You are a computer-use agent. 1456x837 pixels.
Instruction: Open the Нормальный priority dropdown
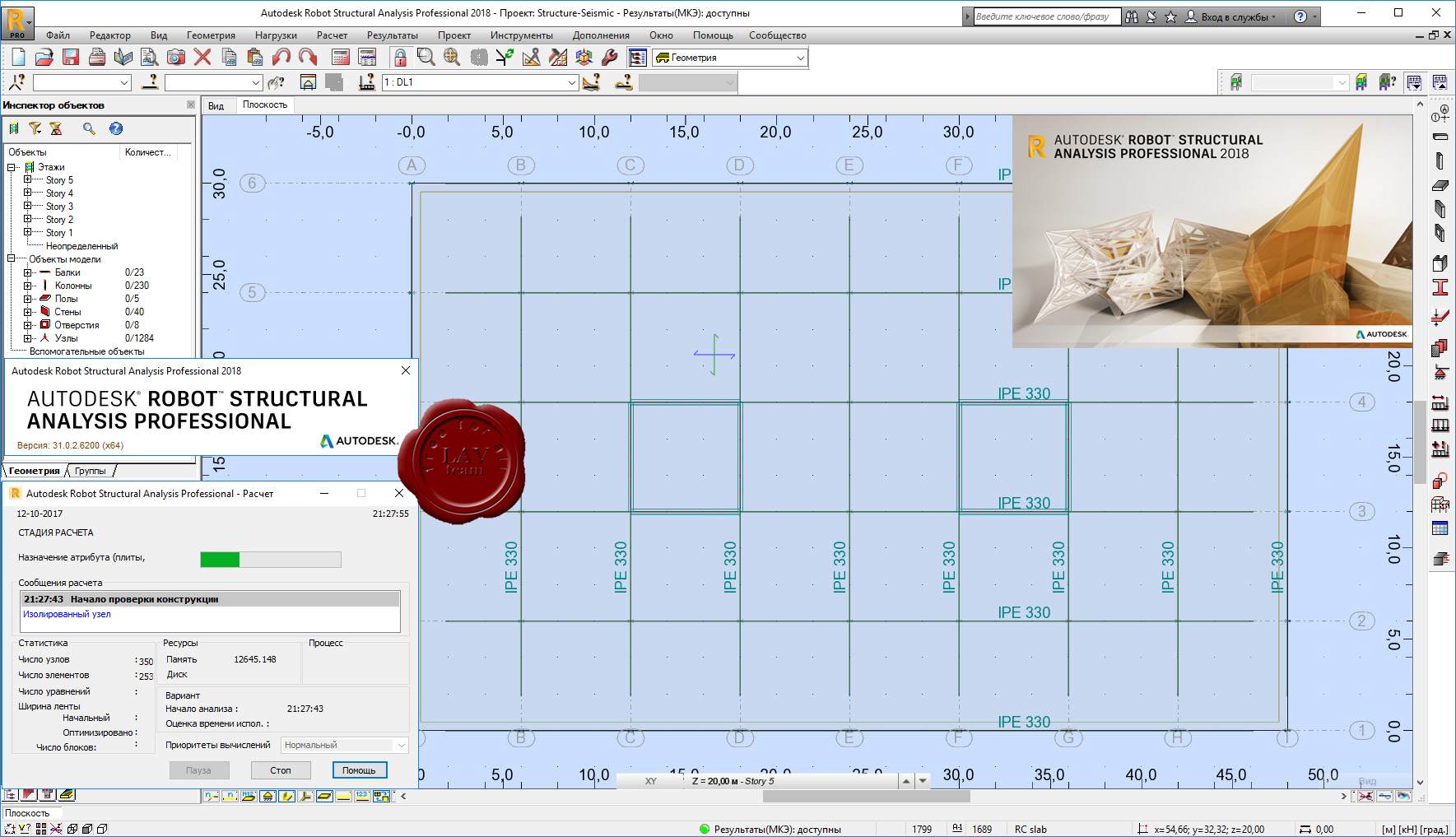click(x=344, y=745)
